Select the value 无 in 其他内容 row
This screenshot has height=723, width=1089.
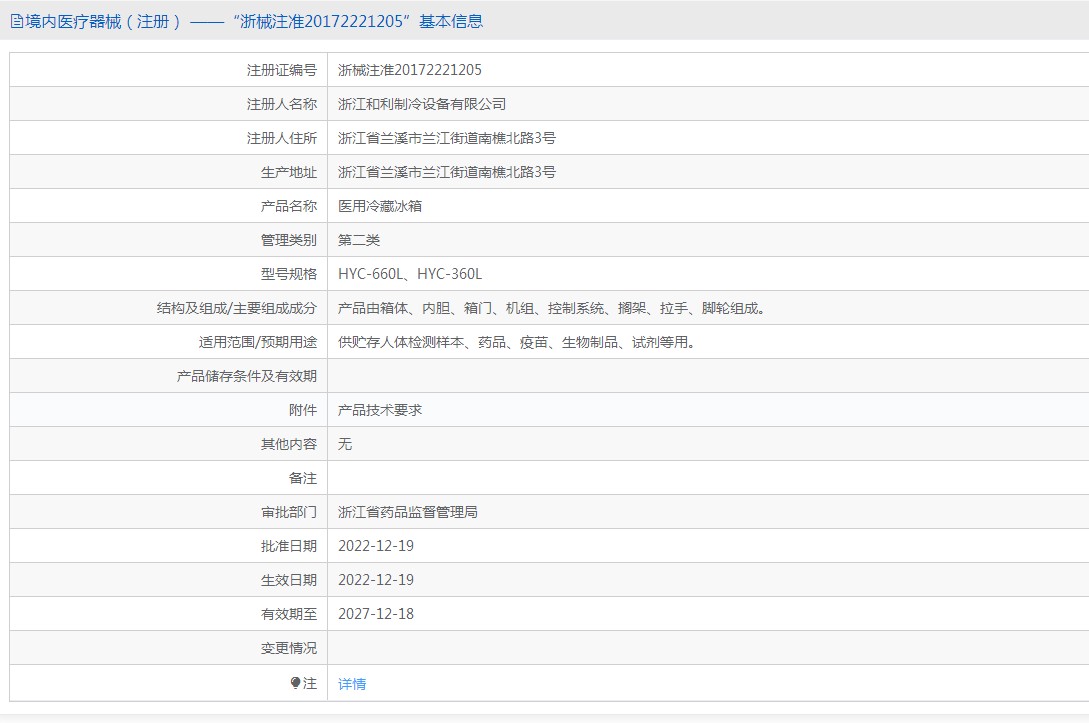pos(345,444)
